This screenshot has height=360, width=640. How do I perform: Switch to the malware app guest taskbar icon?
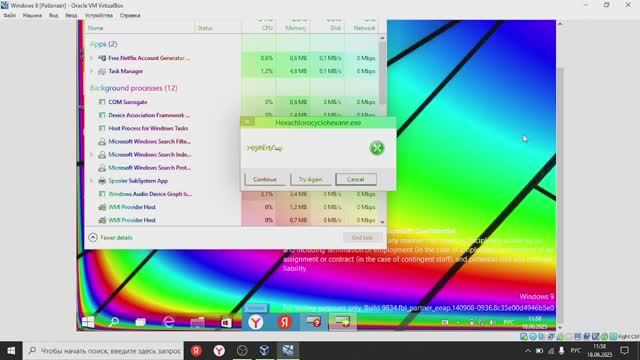click(x=313, y=322)
